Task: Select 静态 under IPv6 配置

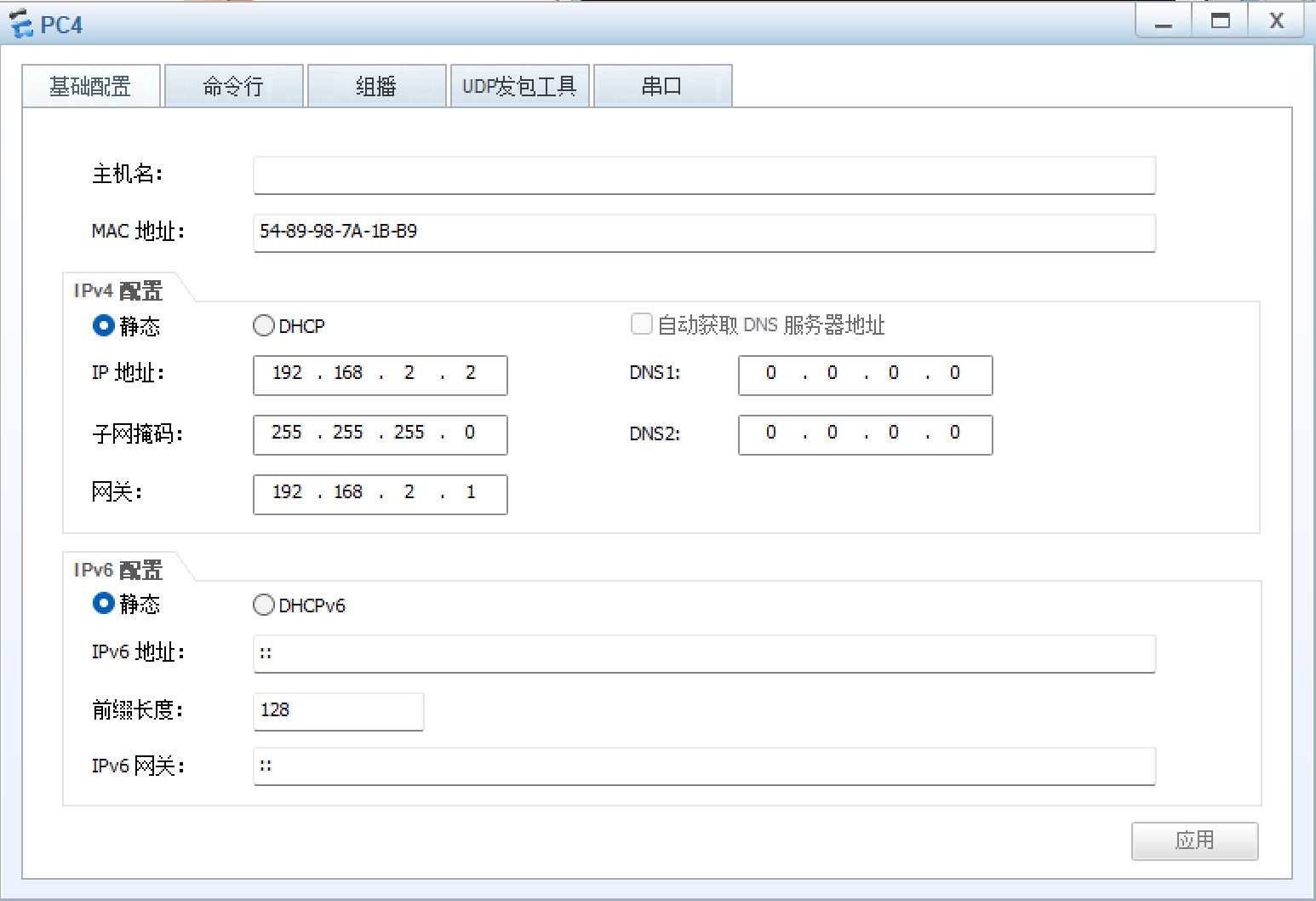Action: coord(103,605)
